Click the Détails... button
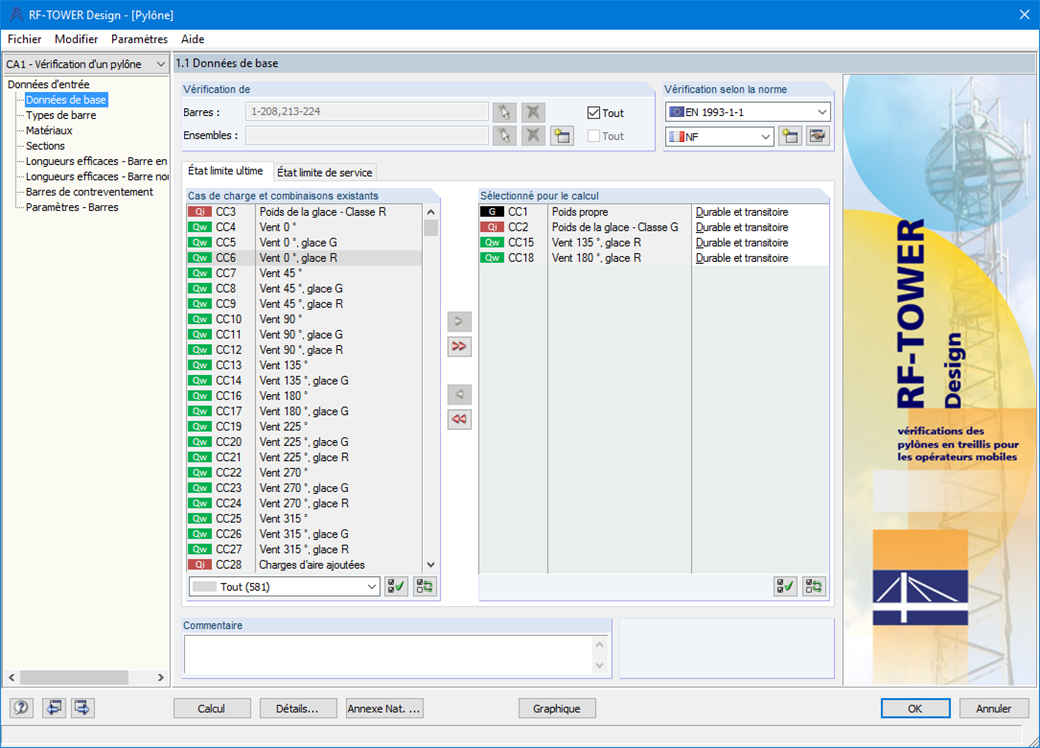 (x=298, y=708)
